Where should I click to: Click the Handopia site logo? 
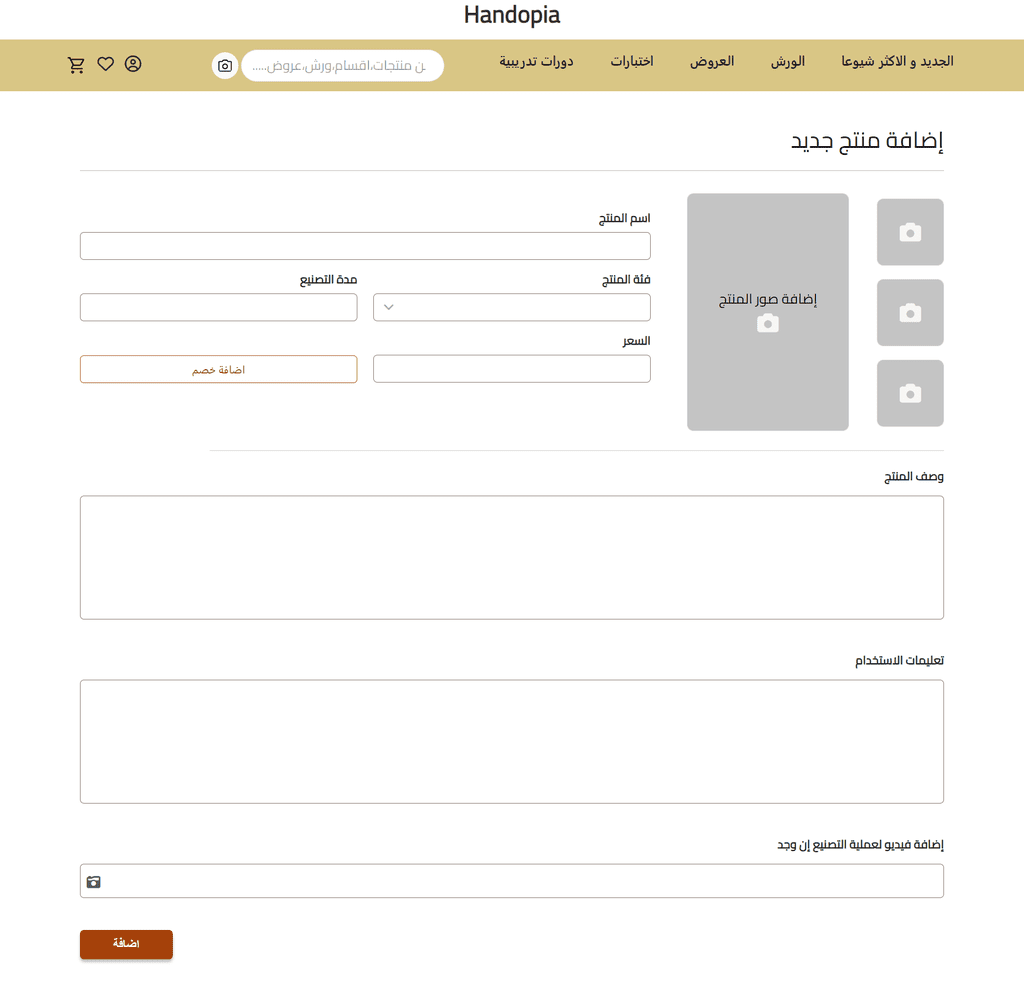pos(512,15)
